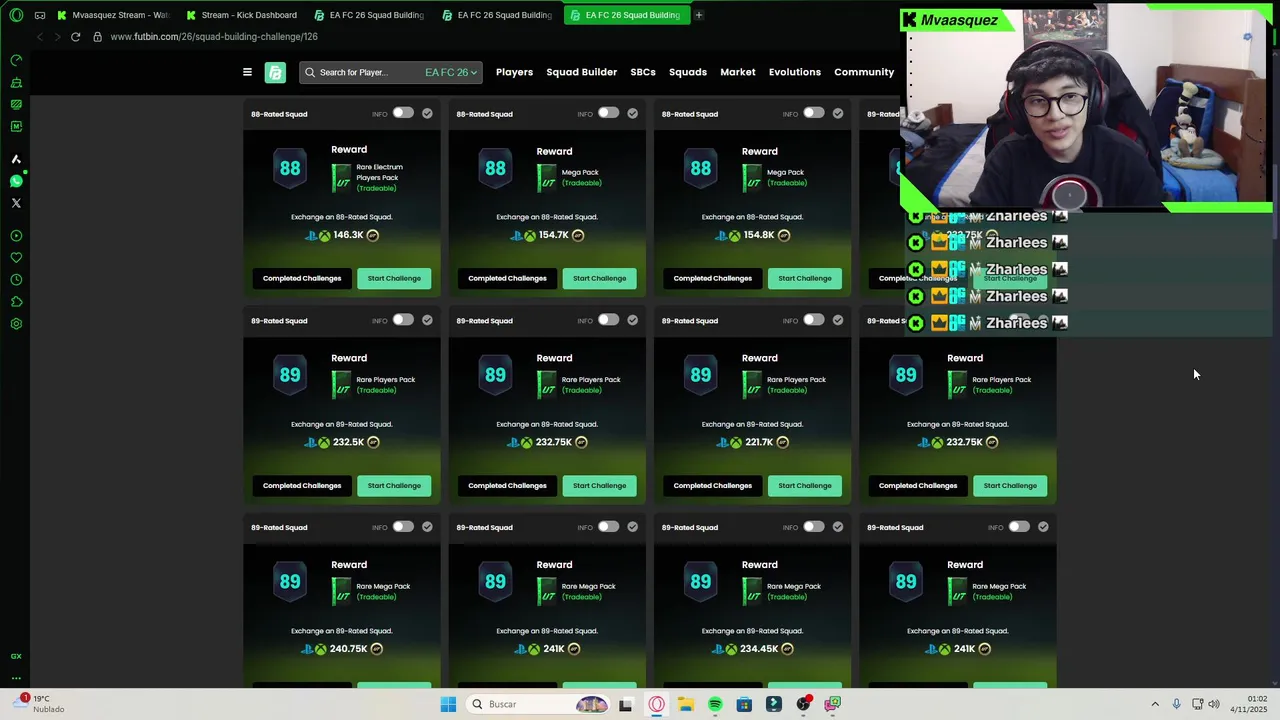
Task: Mark the 146.3K challenge as completed
Action: (x=427, y=113)
